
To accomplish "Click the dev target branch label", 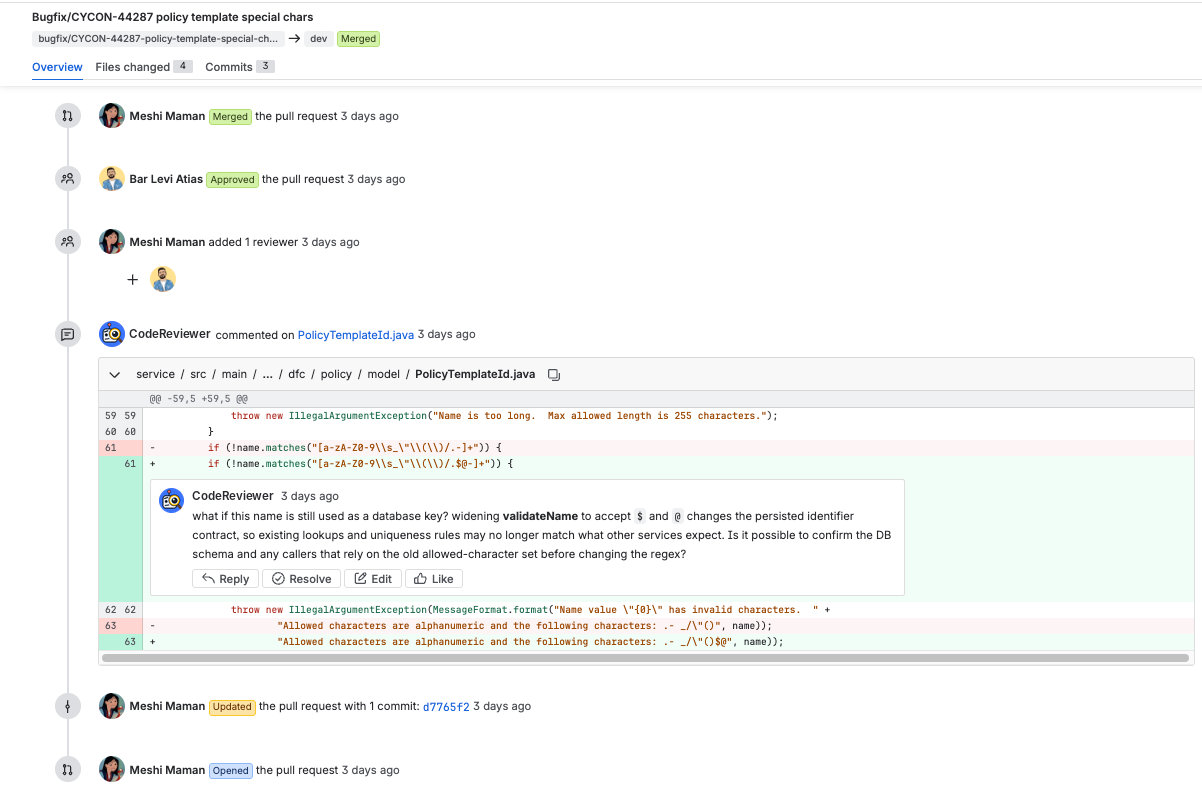I will (319, 39).
